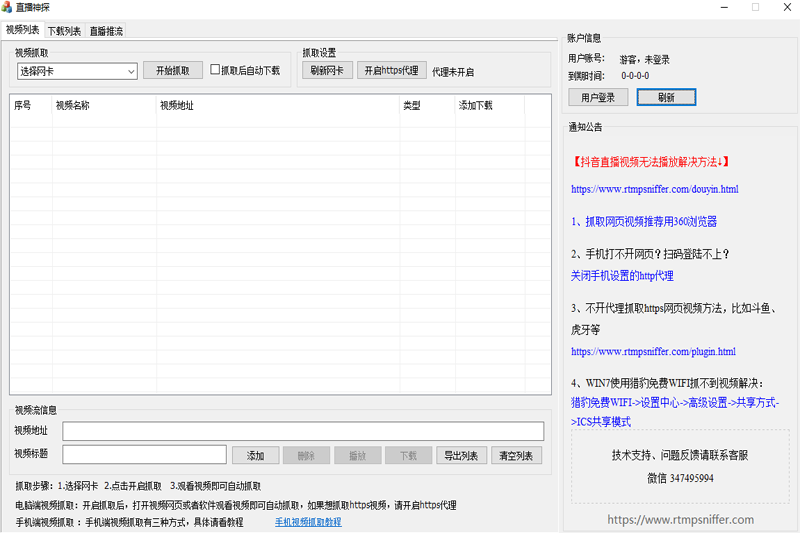Image resolution: width=800 pixels, height=533 pixels.
Task: Open the https://www.rtmpsniffer.com footer link
Action: click(681, 519)
